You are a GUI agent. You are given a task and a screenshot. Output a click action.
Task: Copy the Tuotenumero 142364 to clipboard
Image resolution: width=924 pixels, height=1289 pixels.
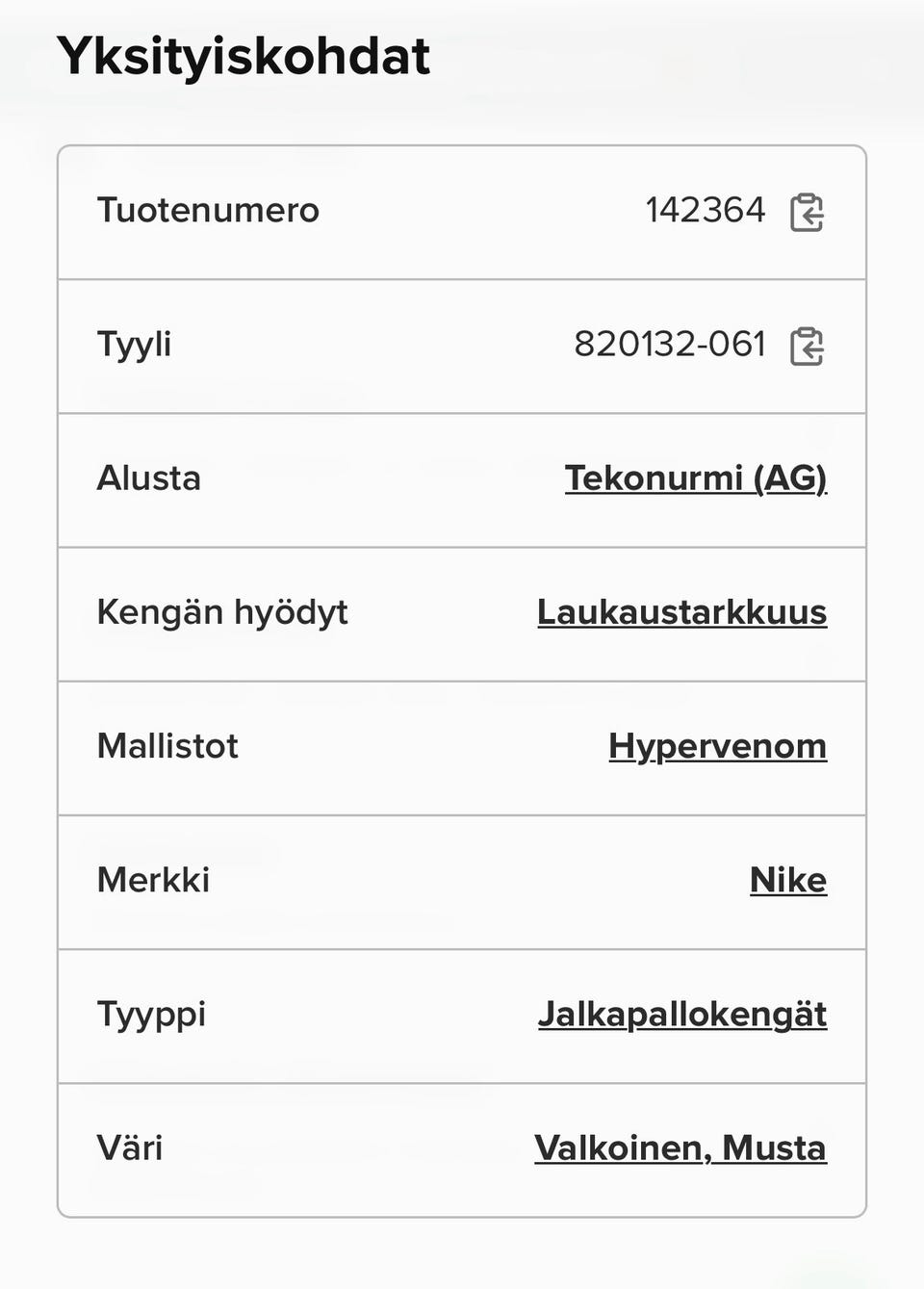[807, 212]
